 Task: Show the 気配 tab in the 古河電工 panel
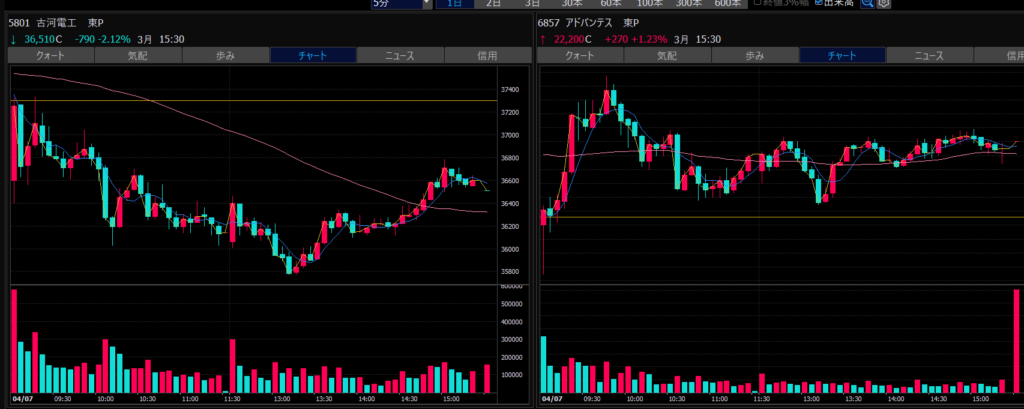(137, 56)
